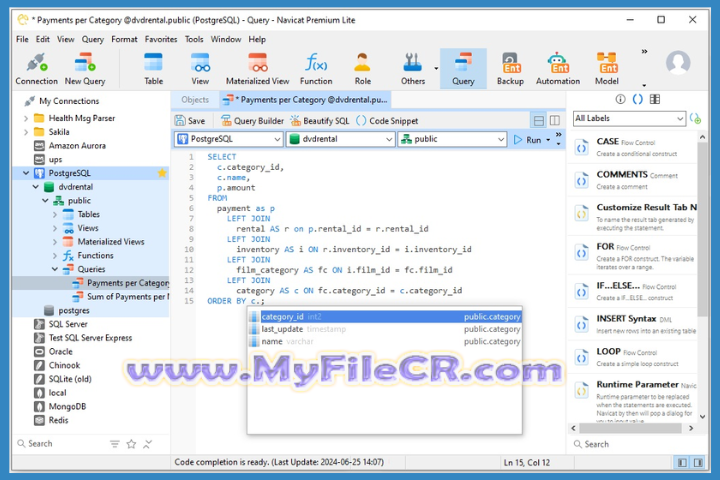
Task: Collapse the PostgreSQL connection node
Action: click(x=26, y=173)
